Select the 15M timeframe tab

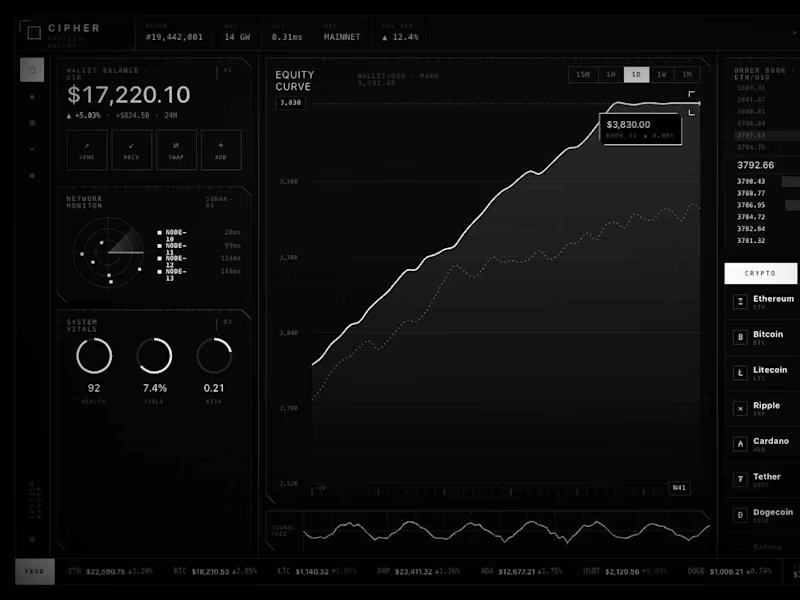pos(583,74)
